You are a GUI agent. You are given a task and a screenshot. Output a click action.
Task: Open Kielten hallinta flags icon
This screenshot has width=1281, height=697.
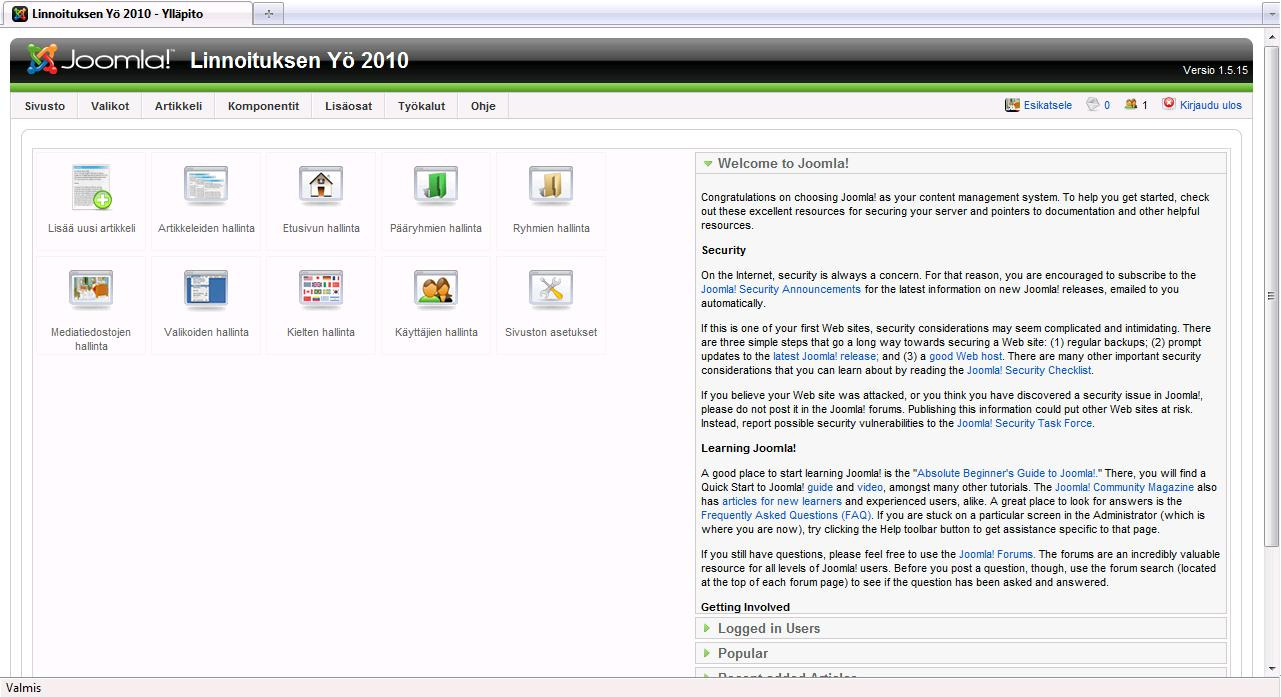coord(321,291)
